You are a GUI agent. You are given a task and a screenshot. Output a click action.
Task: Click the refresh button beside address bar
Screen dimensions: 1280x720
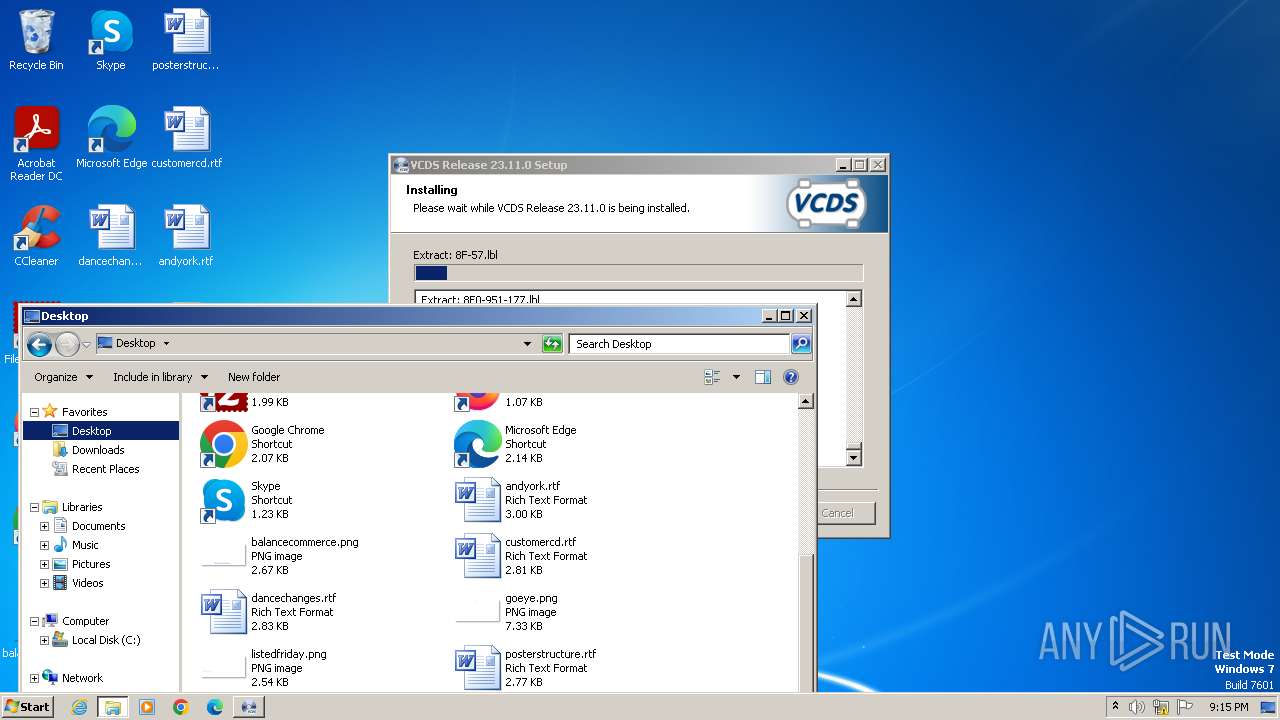click(x=552, y=344)
